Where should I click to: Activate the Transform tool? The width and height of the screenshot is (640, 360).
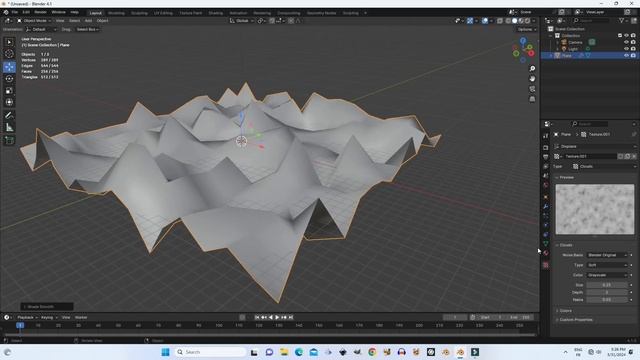click(9, 102)
